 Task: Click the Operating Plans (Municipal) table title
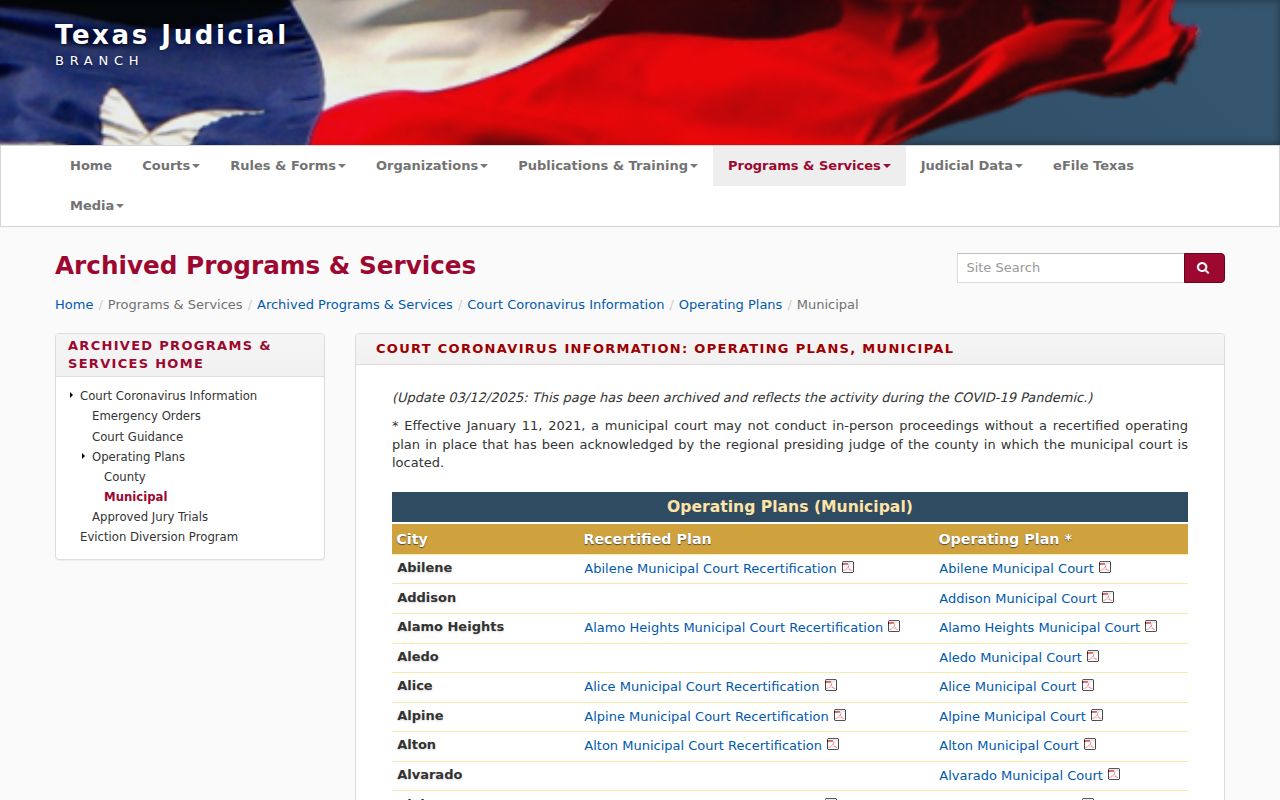click(x=790, y=507)
